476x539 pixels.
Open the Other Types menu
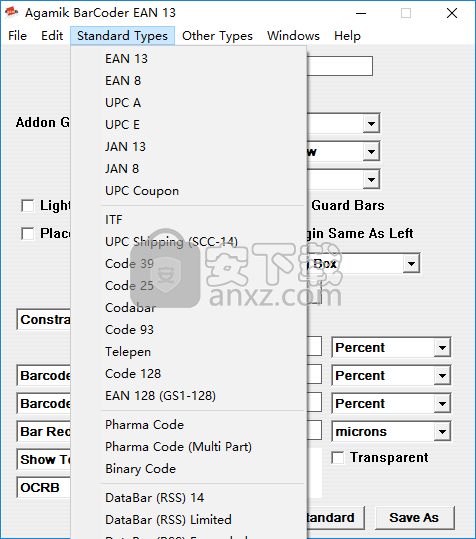pyautogui.click(x=217, y=36)
